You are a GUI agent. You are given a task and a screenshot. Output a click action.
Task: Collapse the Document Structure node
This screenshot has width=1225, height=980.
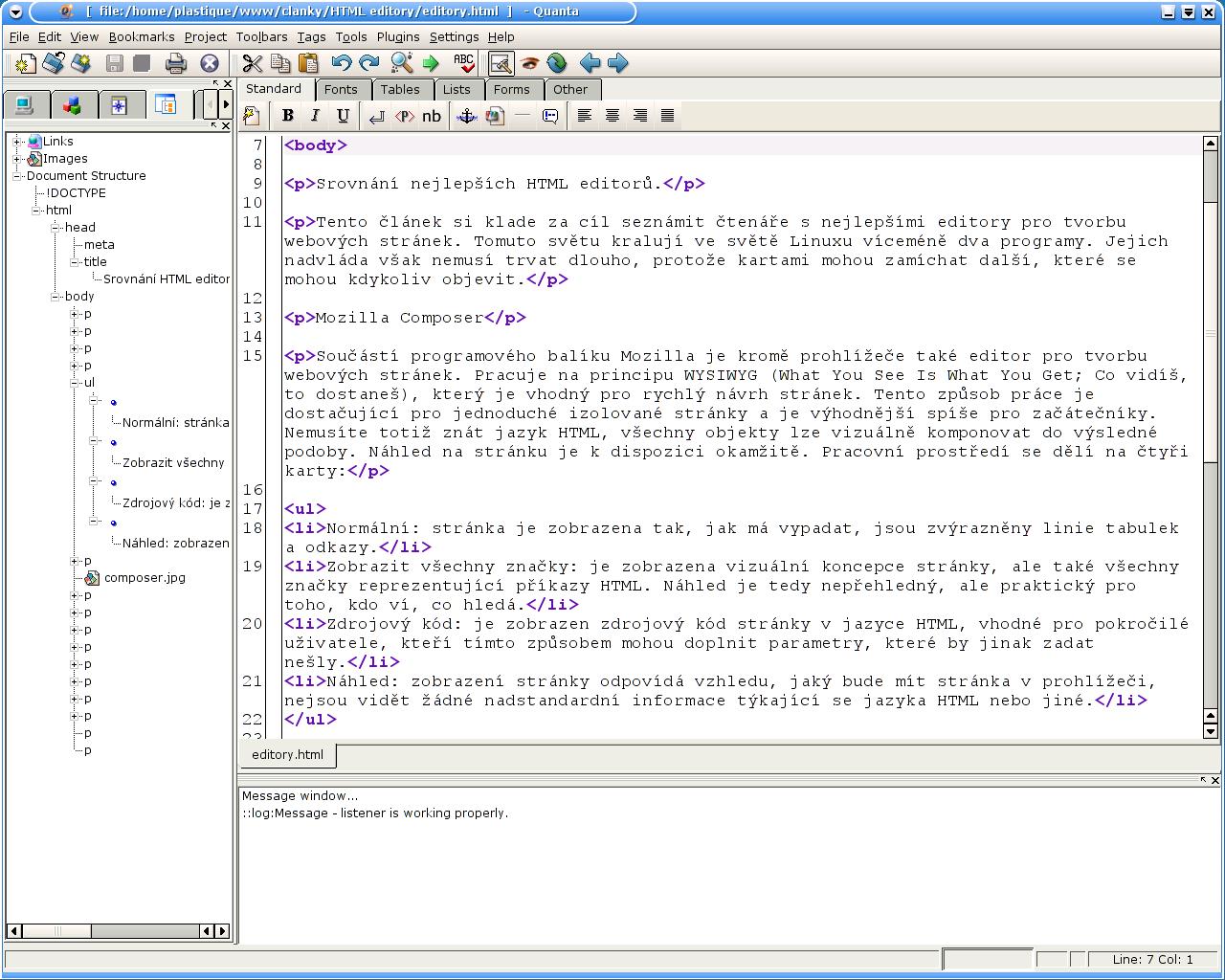tap(17, 176)
